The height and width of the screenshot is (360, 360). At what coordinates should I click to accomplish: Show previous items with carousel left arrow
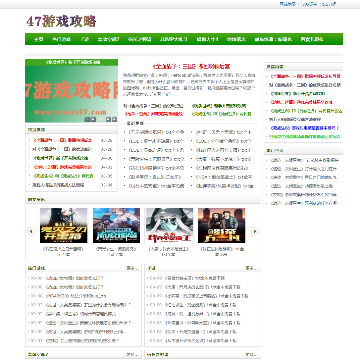click(31, 231)
